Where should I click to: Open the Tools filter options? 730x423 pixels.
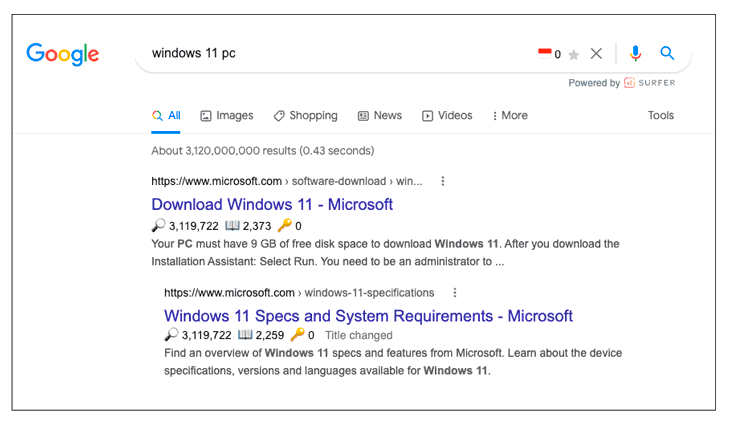point(661,115)
